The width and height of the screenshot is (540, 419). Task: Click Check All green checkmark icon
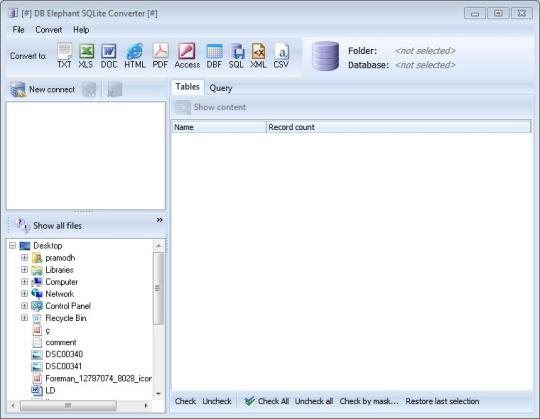[x=249, y=401]
